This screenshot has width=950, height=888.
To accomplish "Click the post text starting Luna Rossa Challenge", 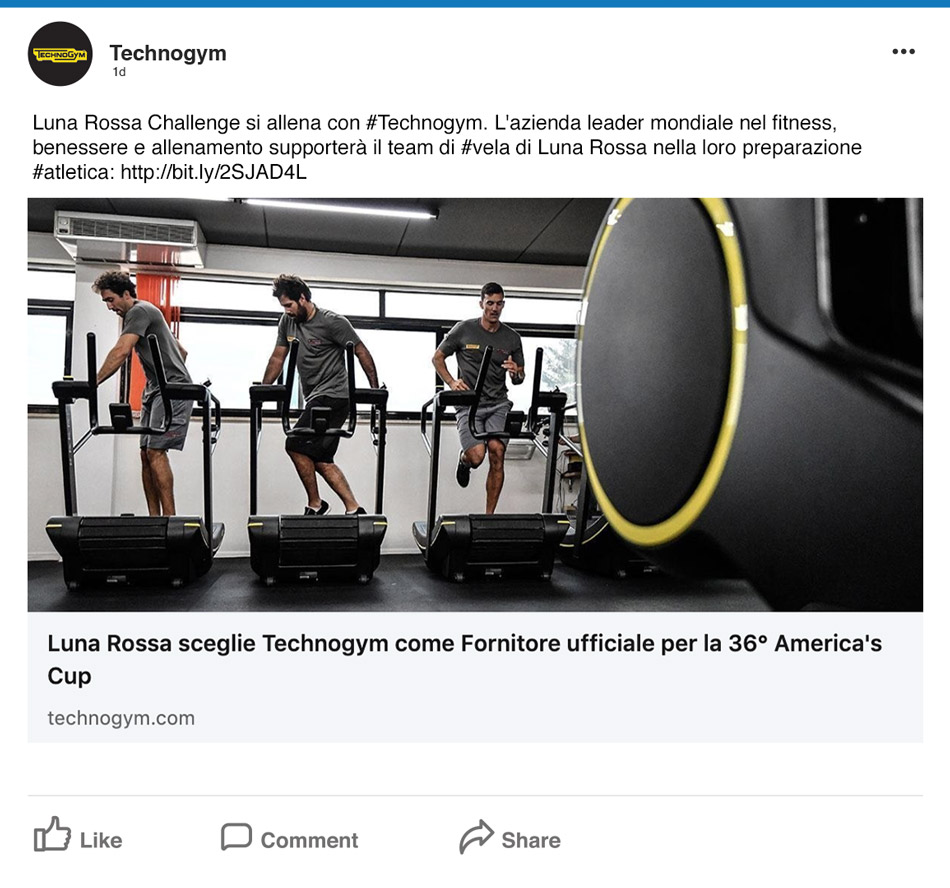I will click(x=447, y=148).
